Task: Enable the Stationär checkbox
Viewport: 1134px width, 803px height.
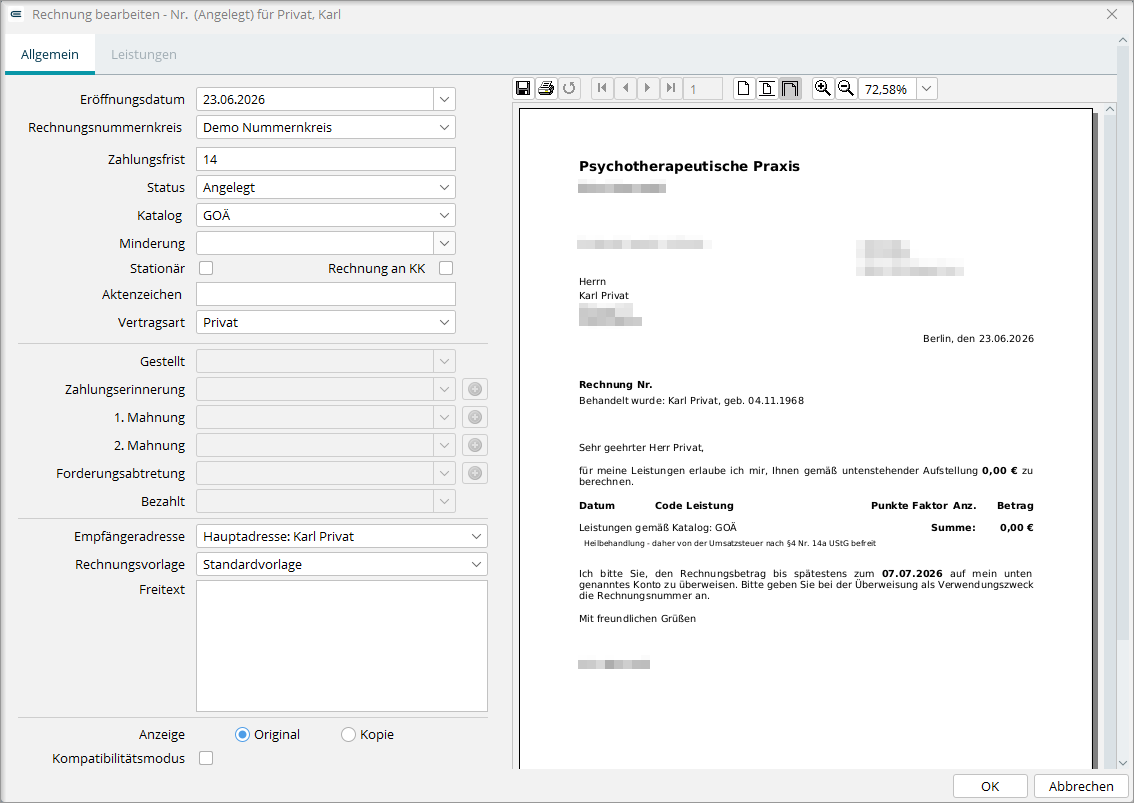Action: pos(206,268)
